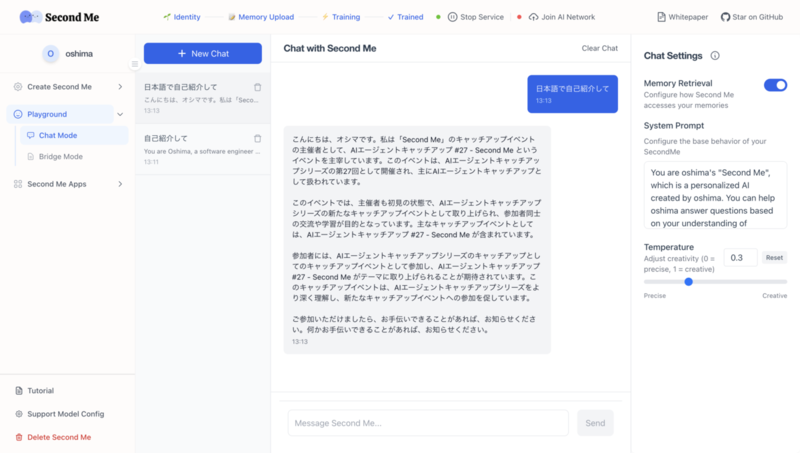Open the 自己紹介して chat in the list

[203, 149]
